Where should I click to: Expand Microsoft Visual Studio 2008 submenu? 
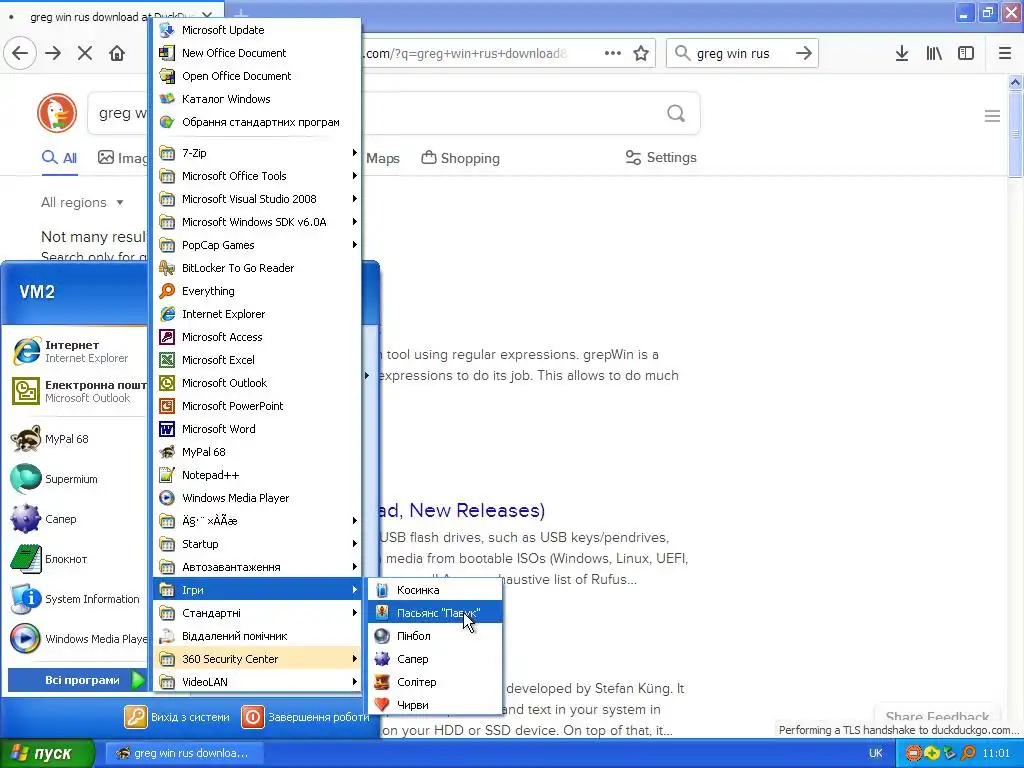257,199
